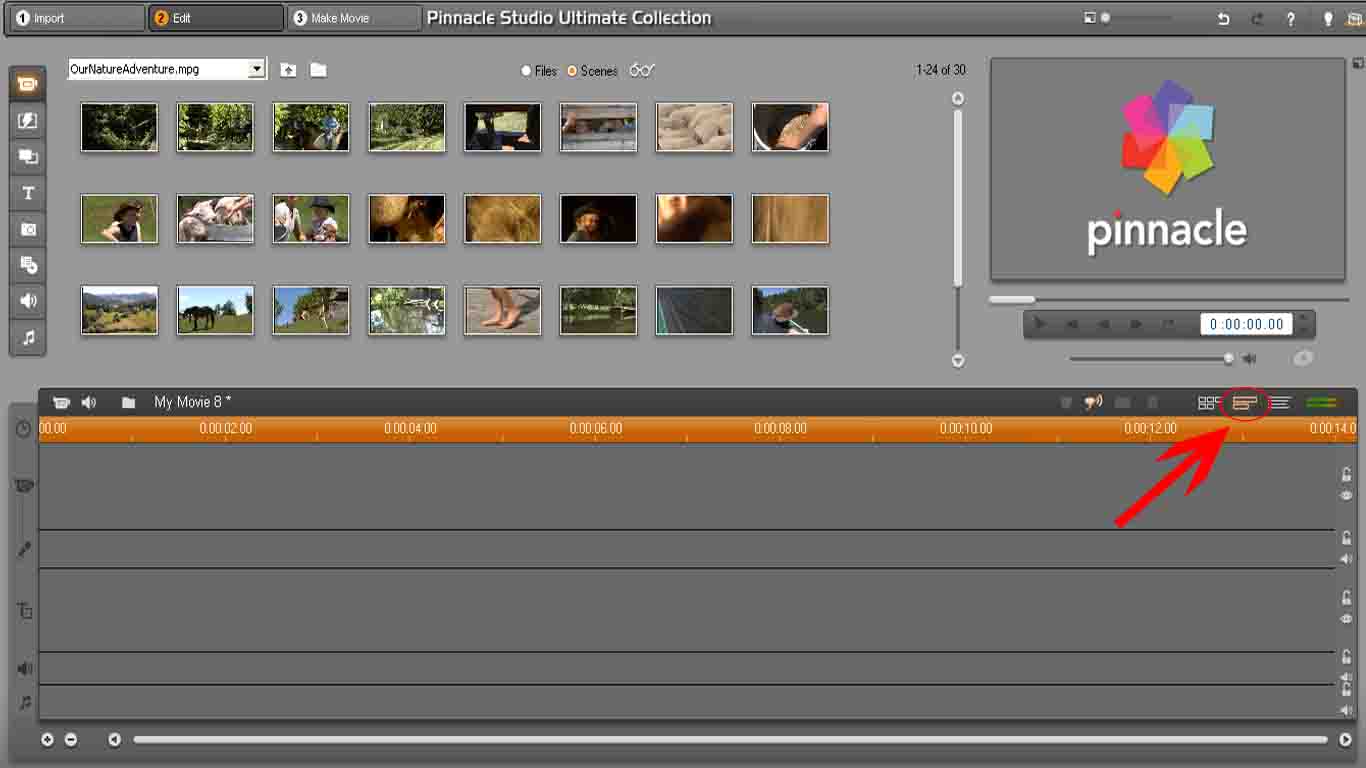The height and width of the screenshot is (768, 1366).
Task: Click the player timecode field 0:00:00.00
Action: (x=1247, y=324)
